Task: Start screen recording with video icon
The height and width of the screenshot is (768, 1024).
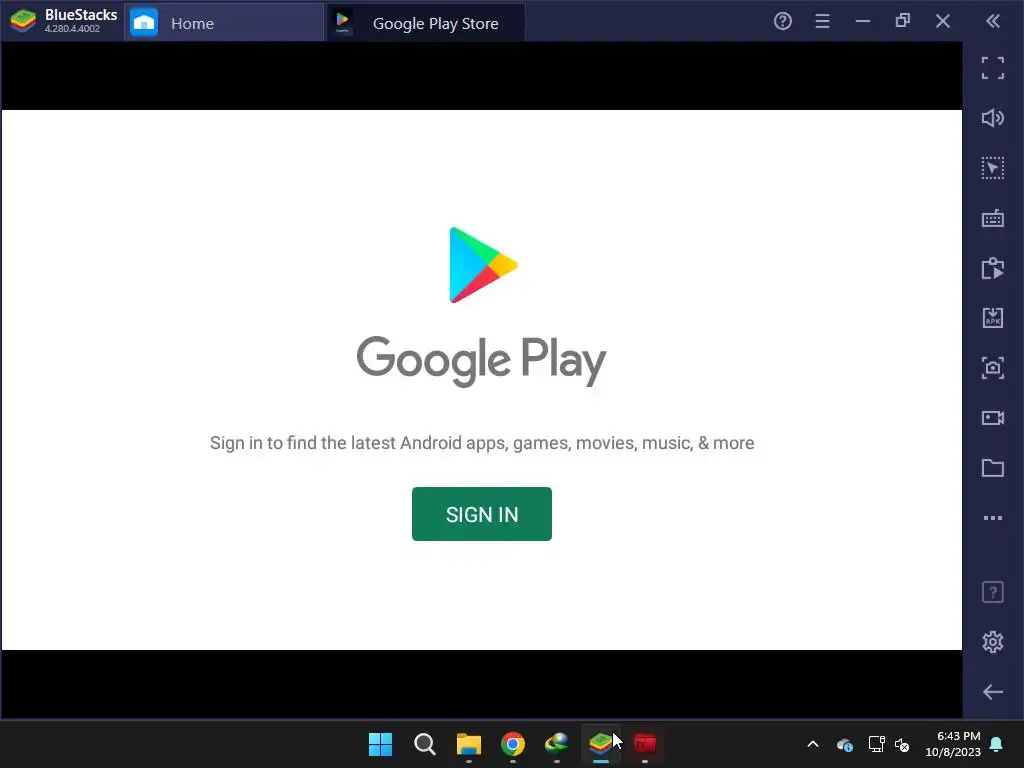Action: click(x=993, y=418)
